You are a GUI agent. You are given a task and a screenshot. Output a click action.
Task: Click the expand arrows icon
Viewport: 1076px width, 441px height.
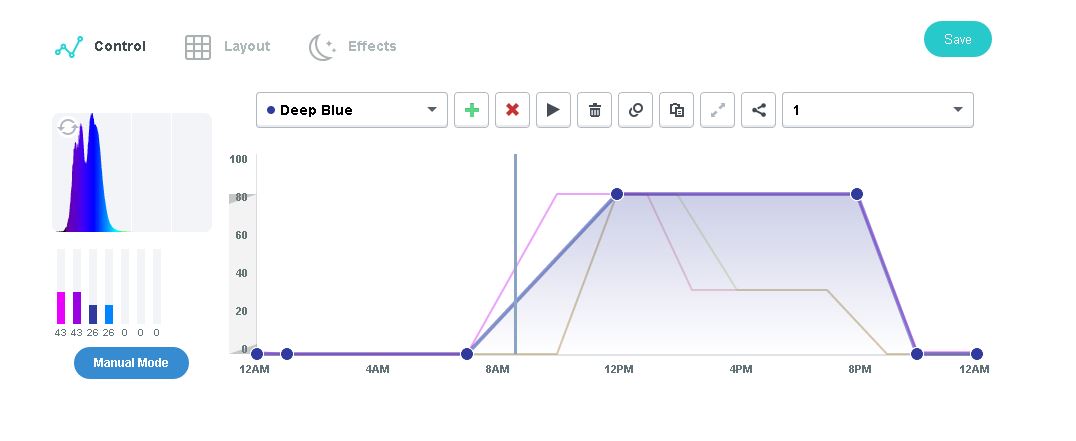[x=717, y=110]
